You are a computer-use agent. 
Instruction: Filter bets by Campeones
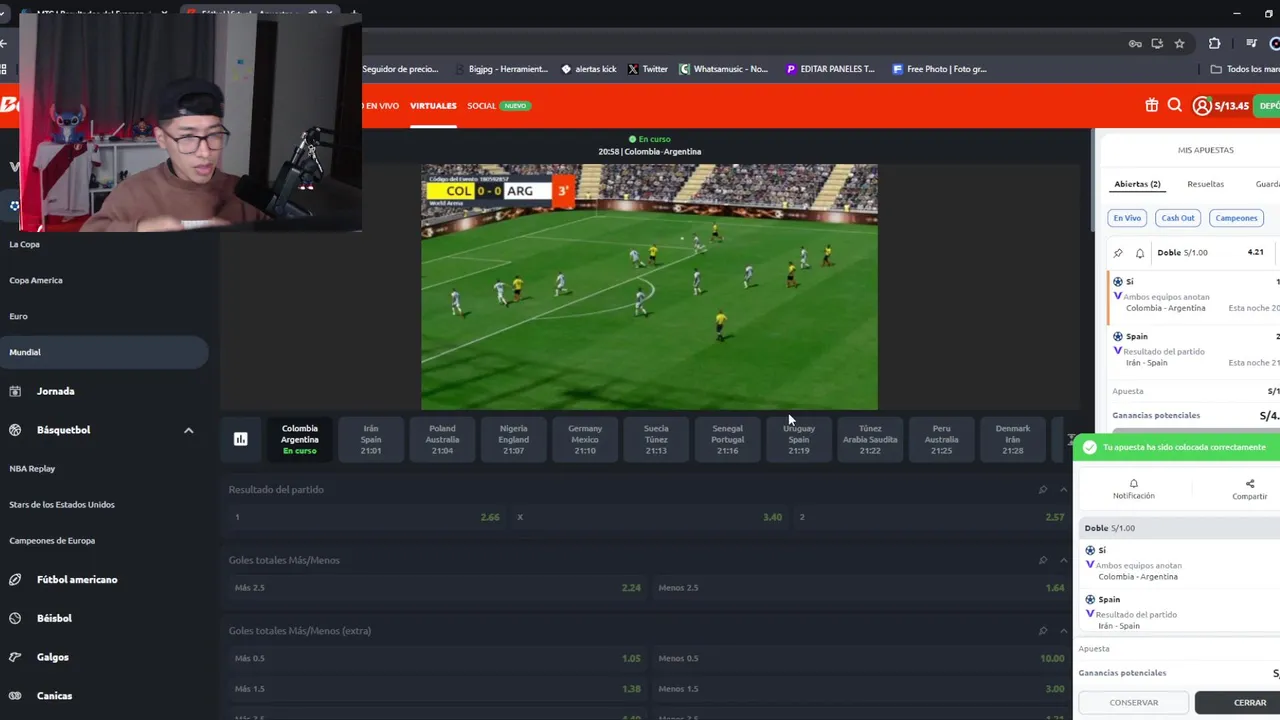pyautogui.click(x=1236, y=218)
